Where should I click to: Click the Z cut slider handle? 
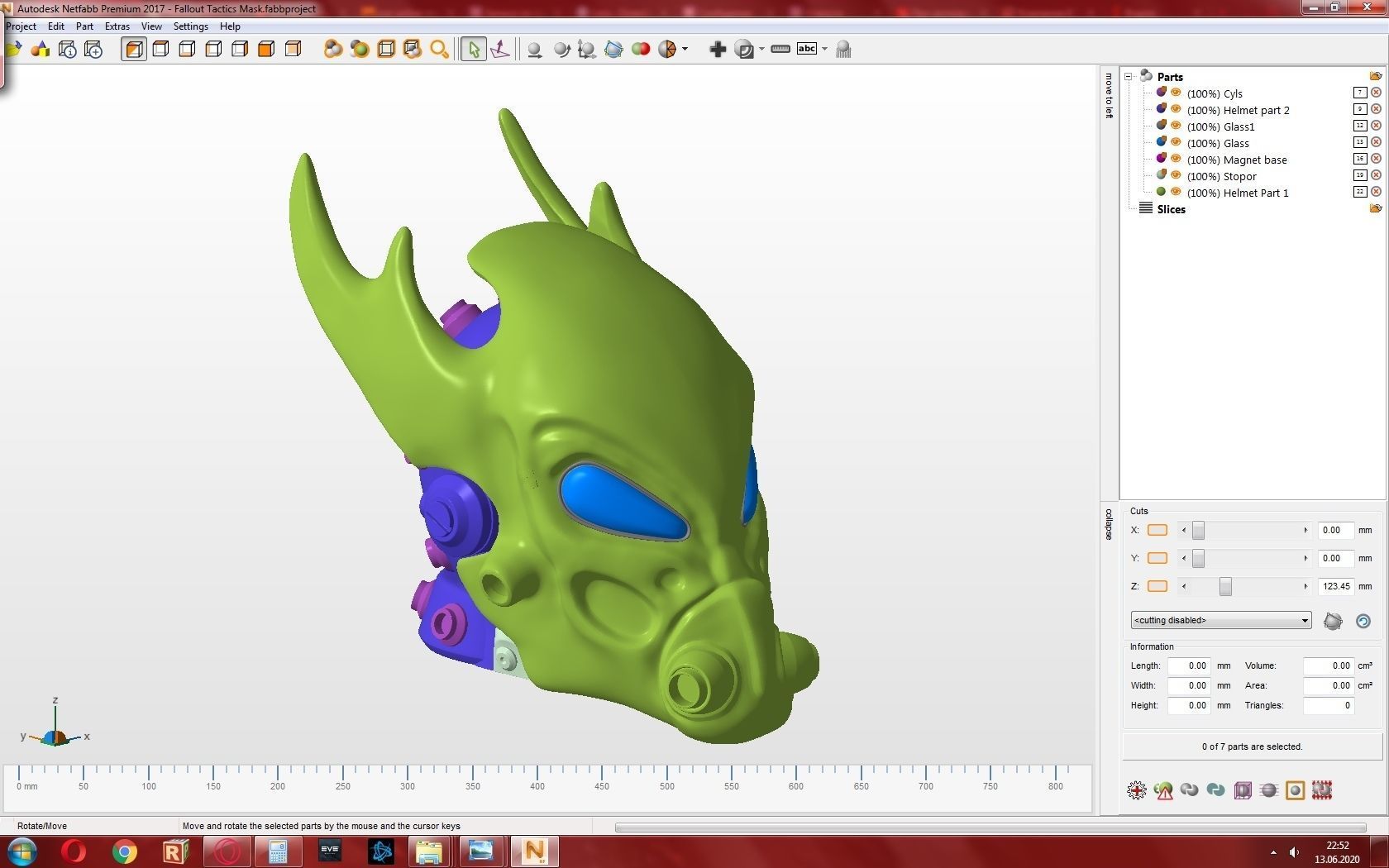point(1225,586)
